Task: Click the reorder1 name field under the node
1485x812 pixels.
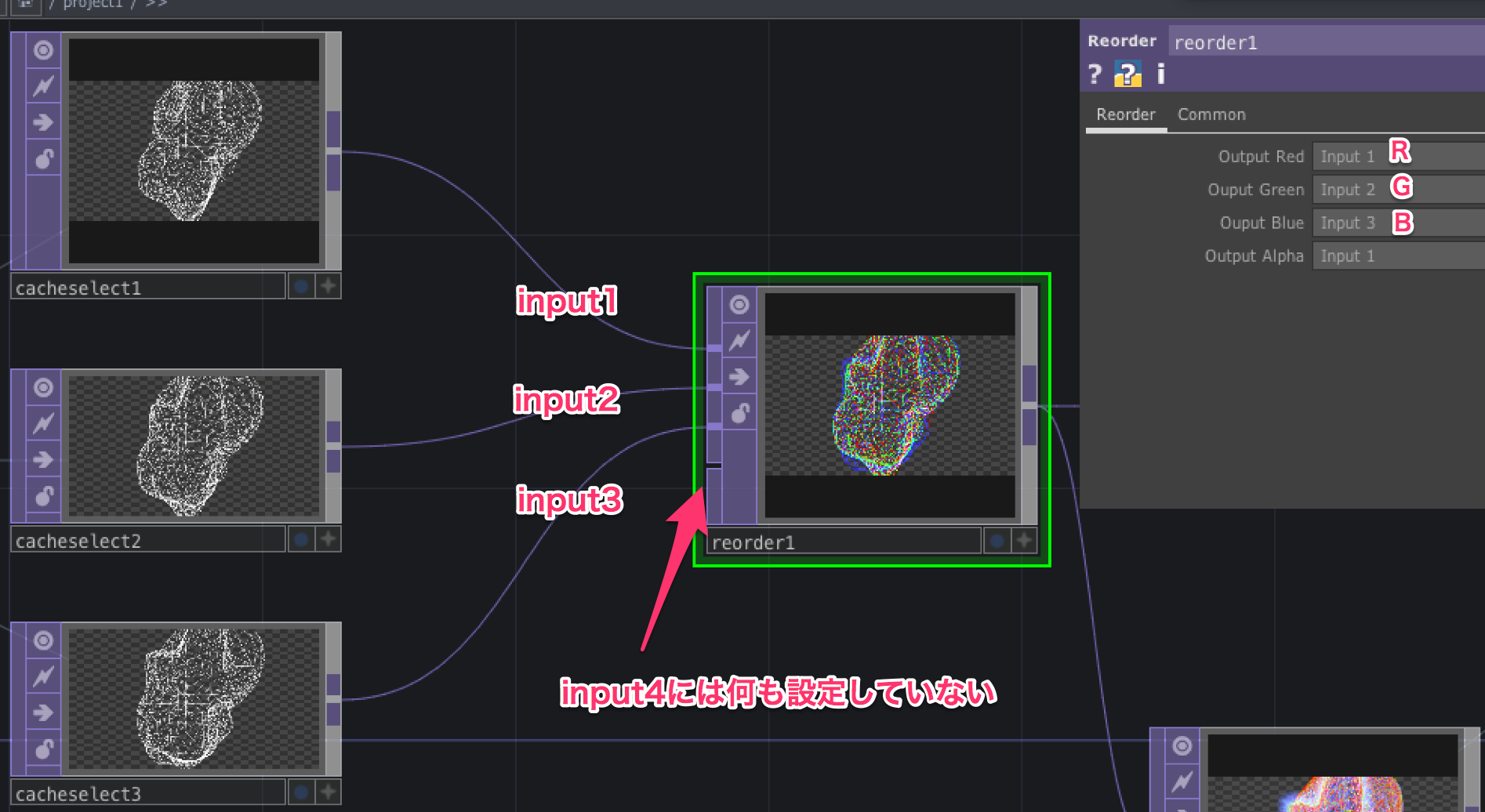Action: click(x=844, y=542)
